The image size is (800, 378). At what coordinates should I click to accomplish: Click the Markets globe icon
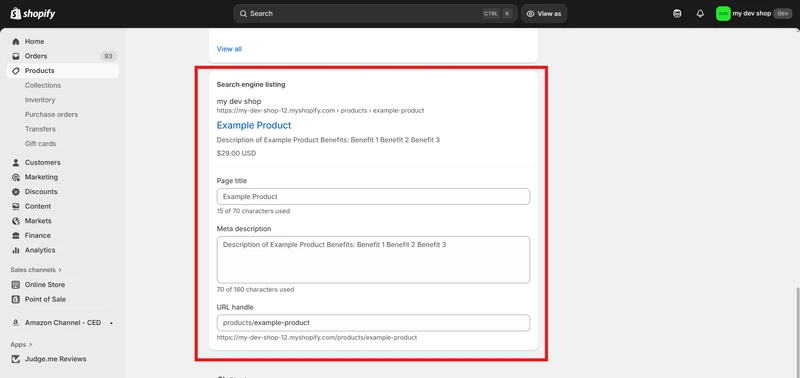tap(16, 221)
